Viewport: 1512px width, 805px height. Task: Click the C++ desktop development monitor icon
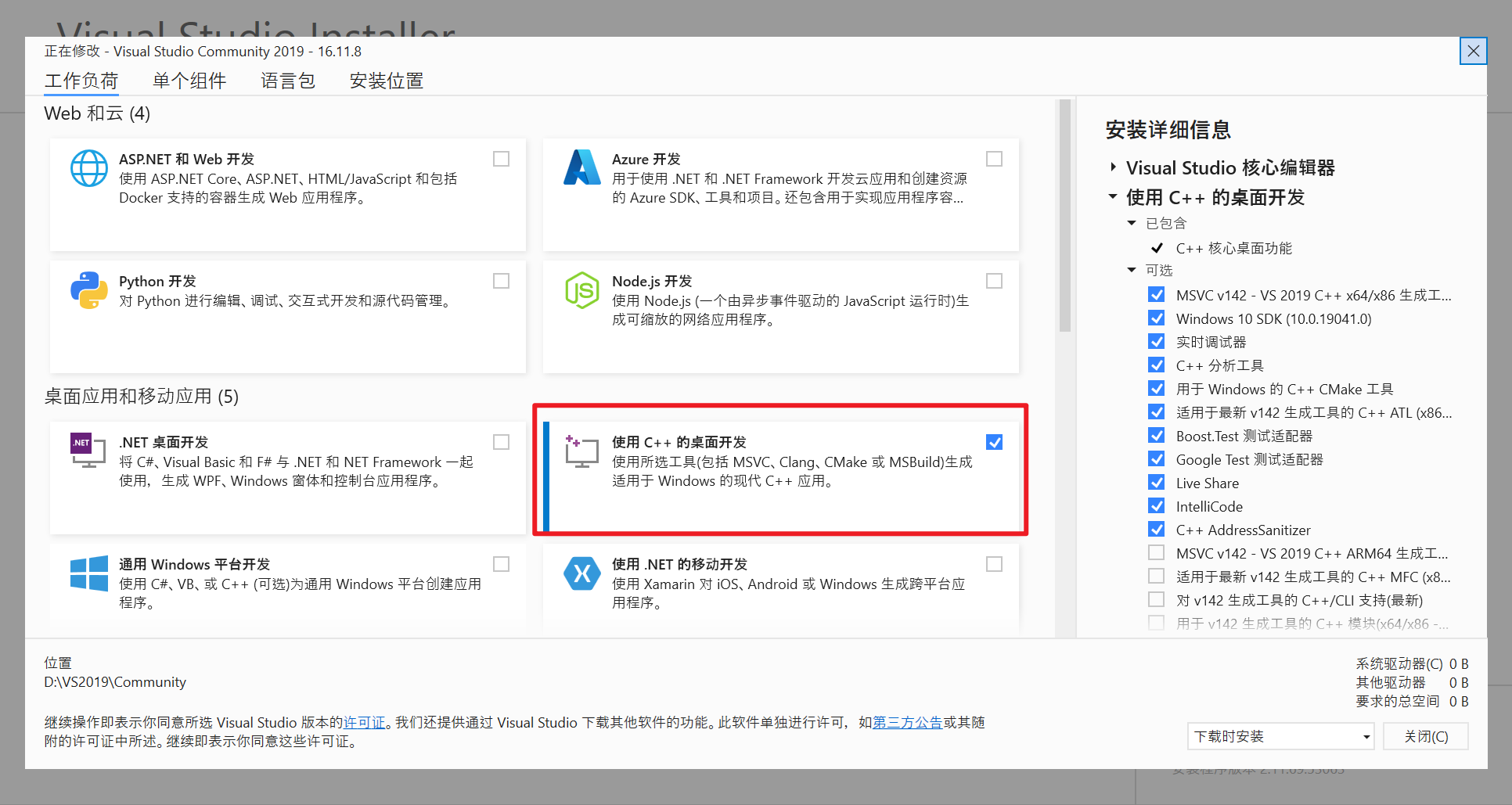[x=581, y=451]
